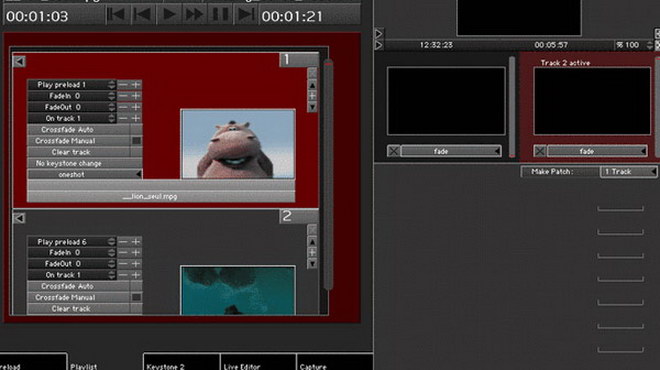
Task: Open the 1 Track dropdown beside Make Patch
Action: pyautogui.click(x=628, y=172)
